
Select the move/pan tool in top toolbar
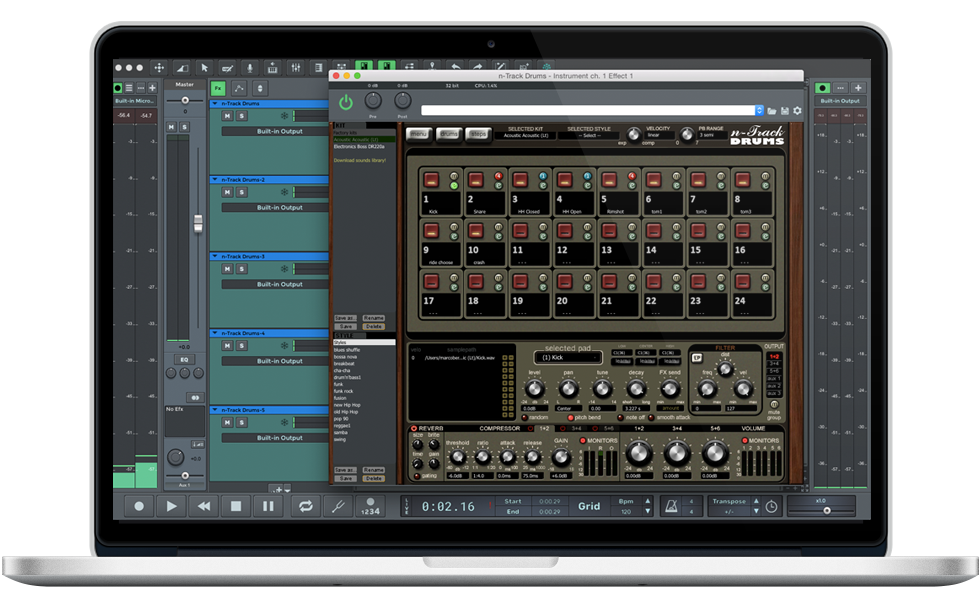(x=159, y=67)
